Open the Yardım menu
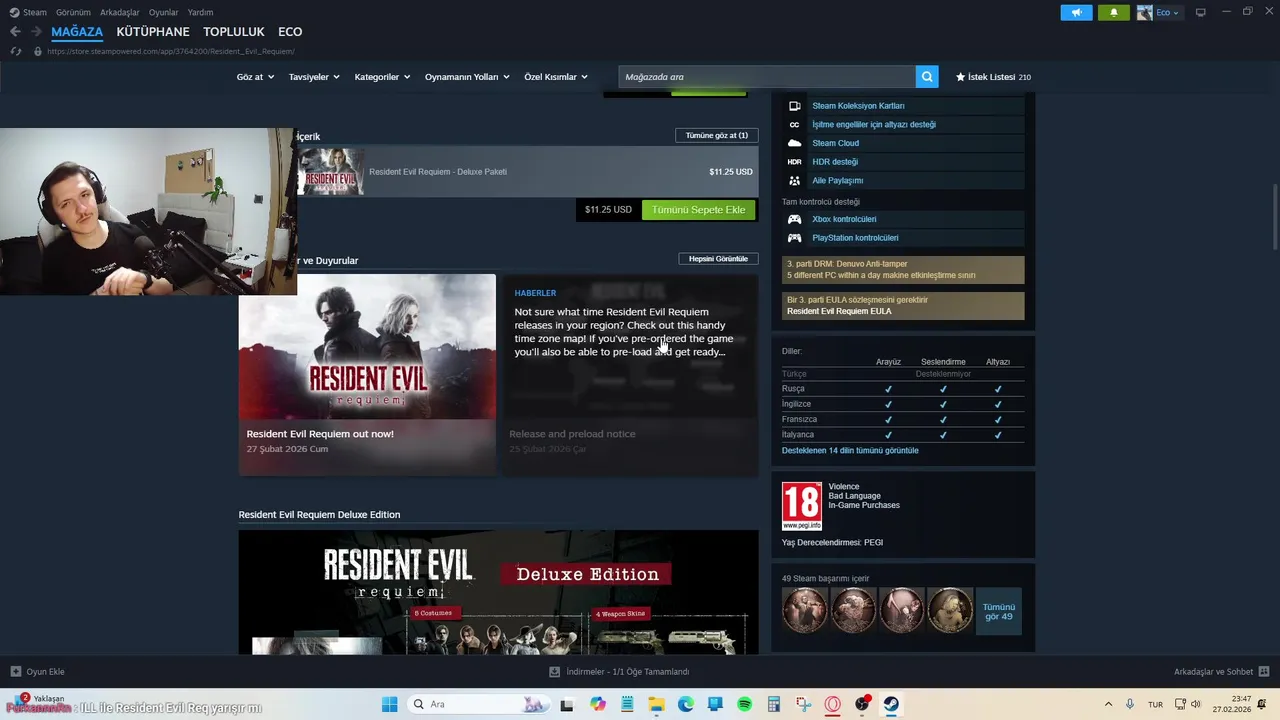The height and width of the screenshot is (720, 1280). click(x=200, y=12)
